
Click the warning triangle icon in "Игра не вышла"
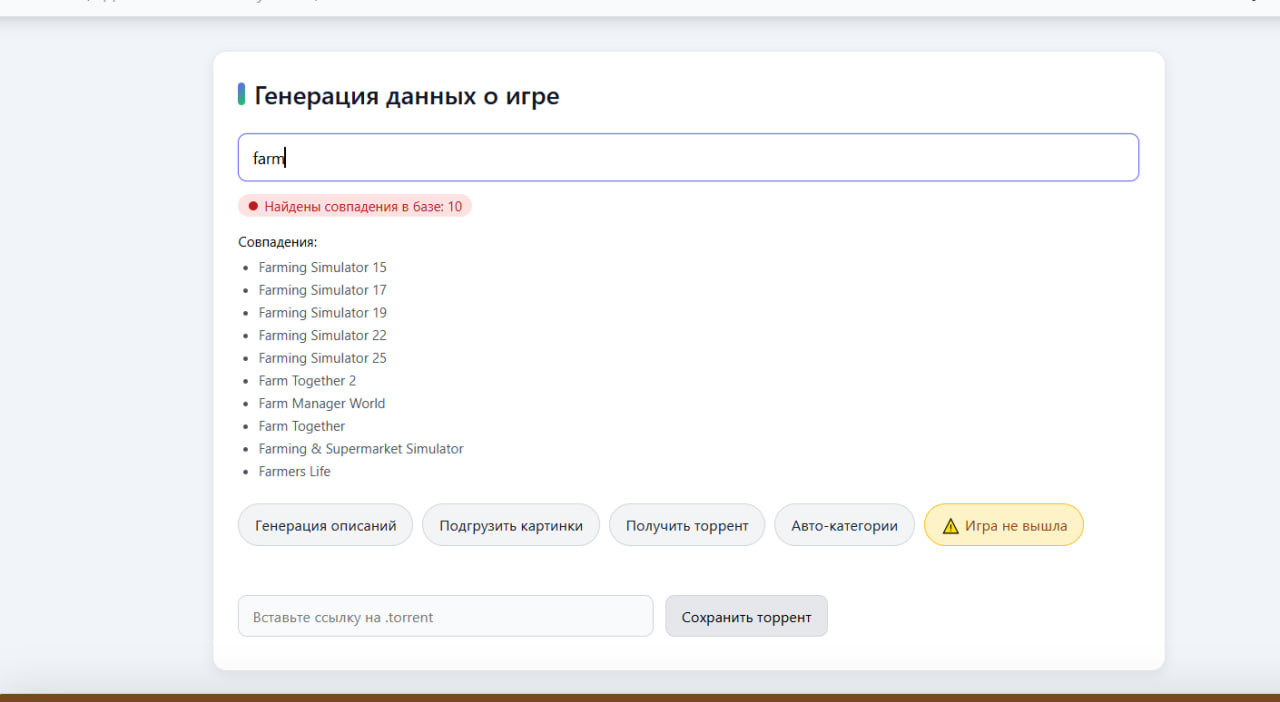(x=951, y=525)
